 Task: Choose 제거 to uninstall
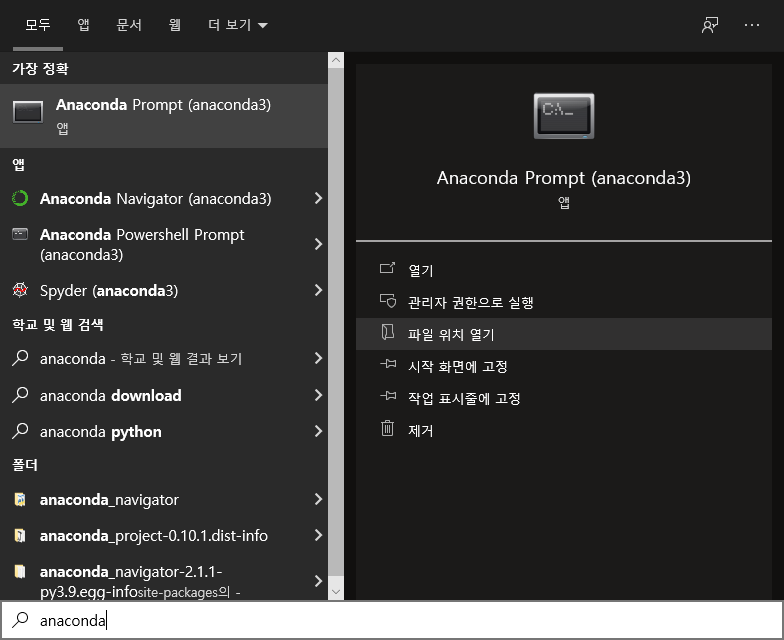564,430
